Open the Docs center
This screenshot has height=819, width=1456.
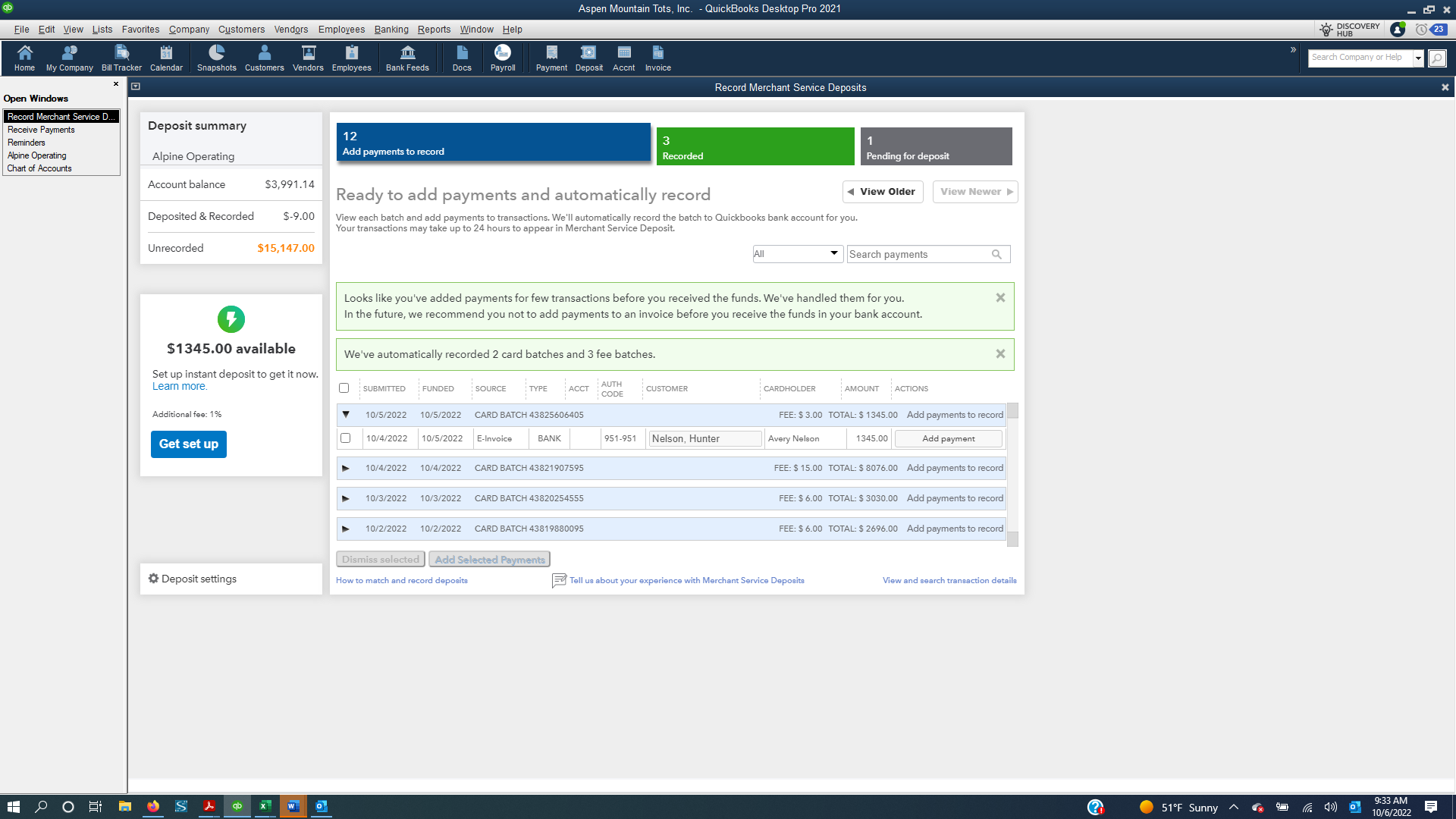462,57
